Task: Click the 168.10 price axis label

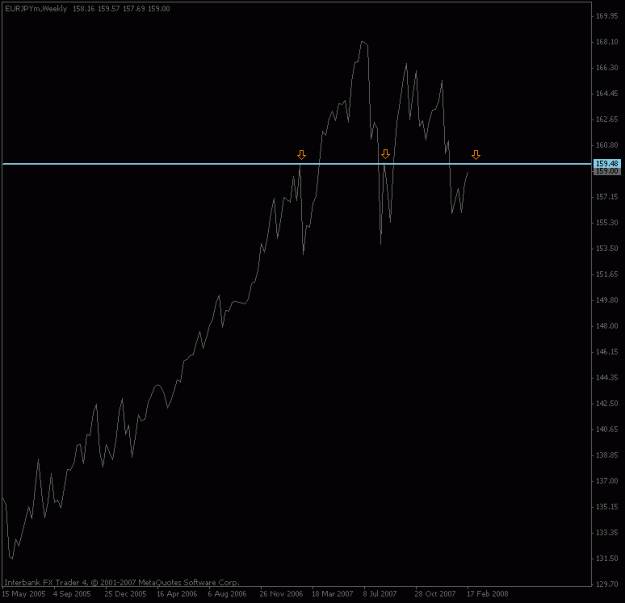Action: (x=607, y=42)
